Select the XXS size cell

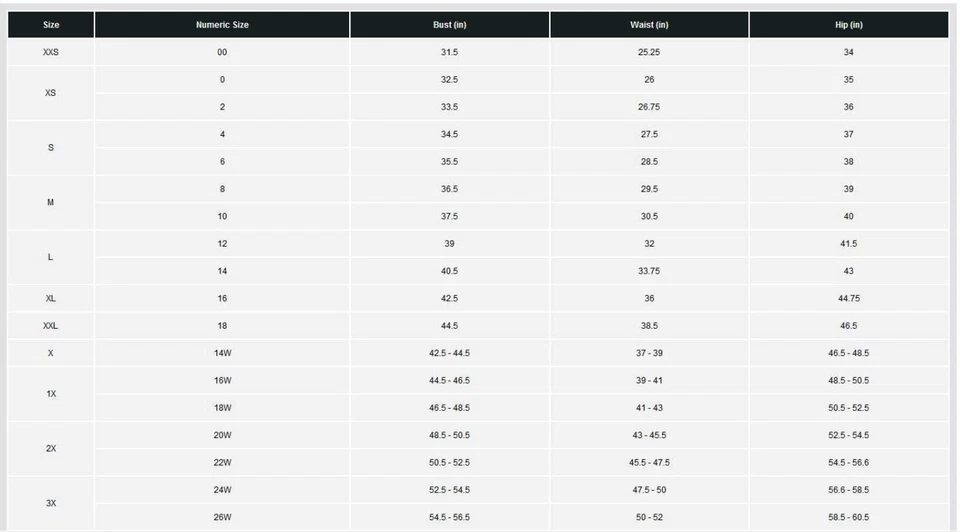(x=51, y=52)
